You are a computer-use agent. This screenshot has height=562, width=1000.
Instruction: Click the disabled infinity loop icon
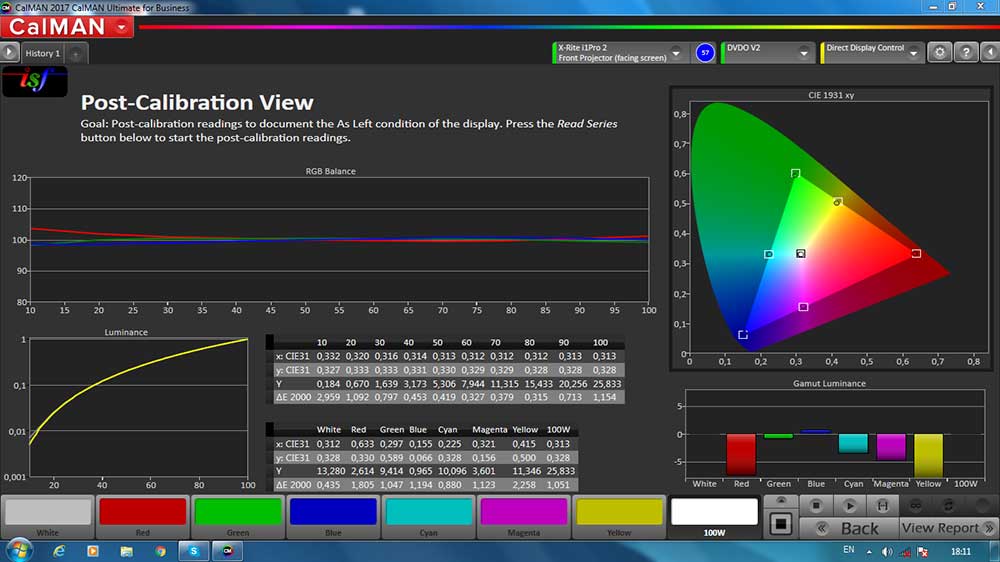tap(916, 505)
